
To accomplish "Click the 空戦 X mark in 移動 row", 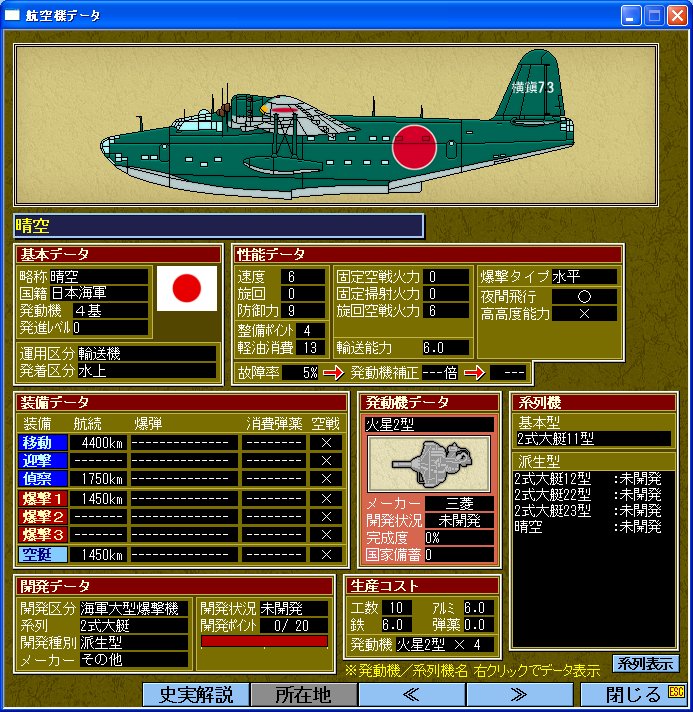I will [326, 442].
